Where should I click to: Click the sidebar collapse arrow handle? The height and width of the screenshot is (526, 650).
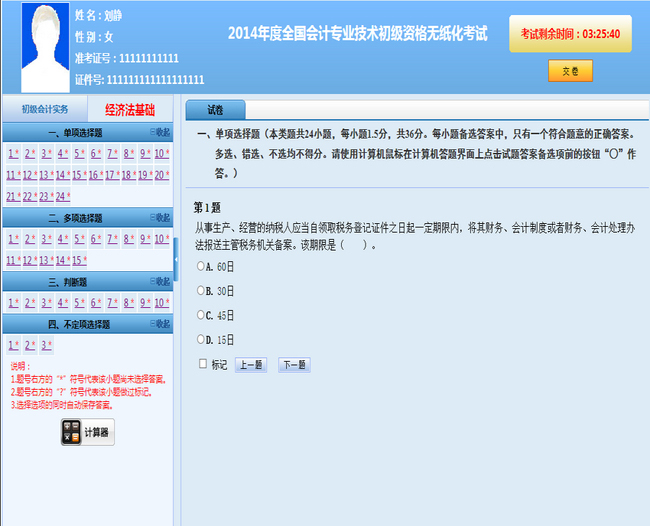pyautogui.click(x=176, y=261)
